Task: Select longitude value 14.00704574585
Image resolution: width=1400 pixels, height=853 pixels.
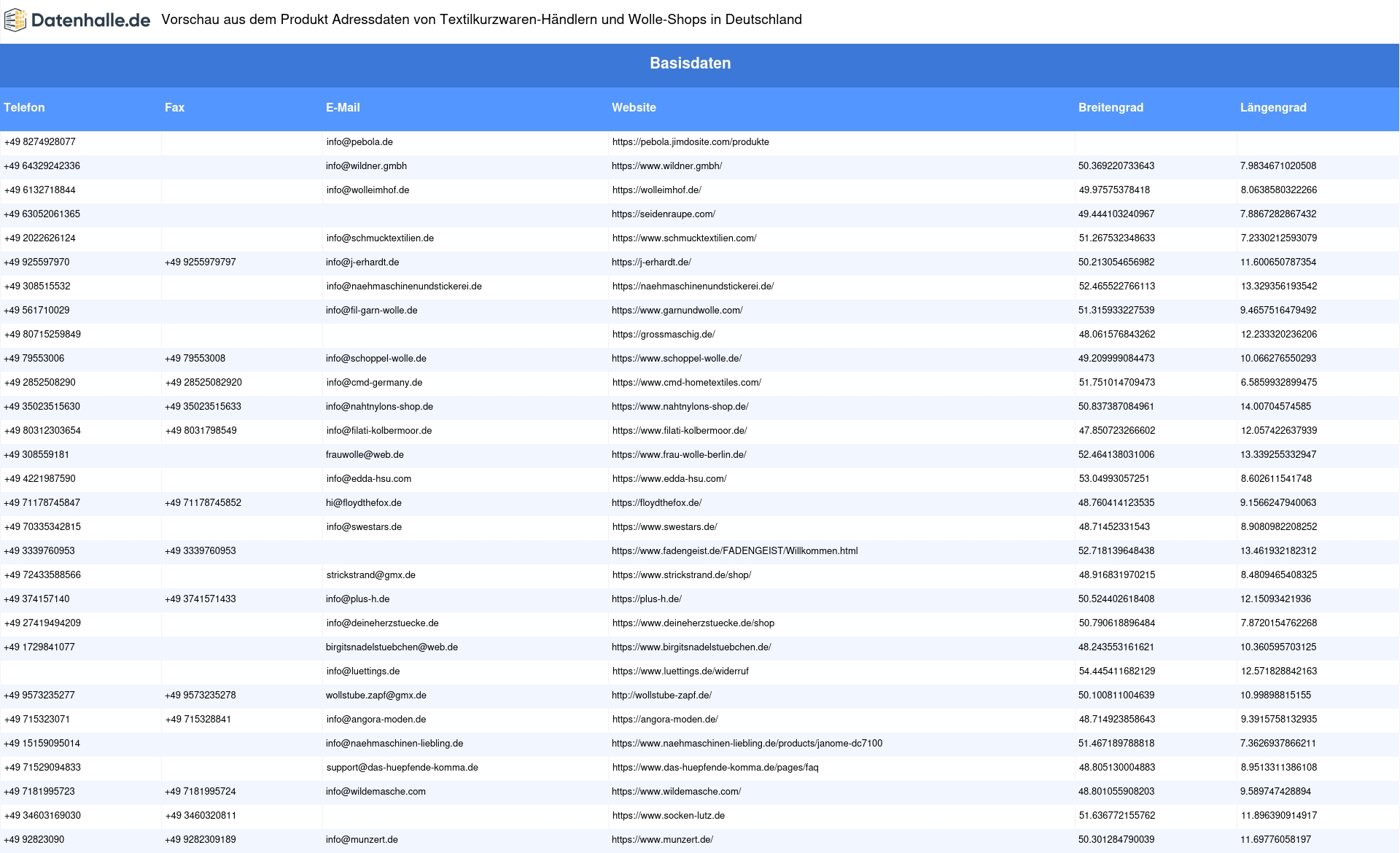Action: (x=1275, y=407)
